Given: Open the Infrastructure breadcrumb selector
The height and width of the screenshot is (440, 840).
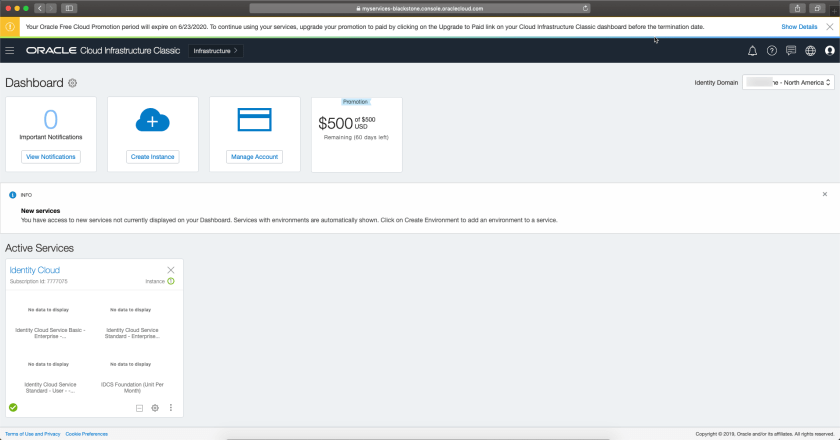Looking at the screenshot, I should [x=215, y=50].
